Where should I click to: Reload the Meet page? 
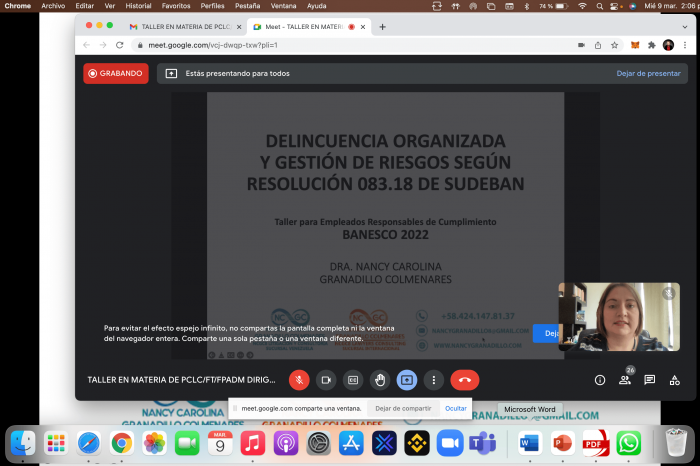[x=119, y=45]
